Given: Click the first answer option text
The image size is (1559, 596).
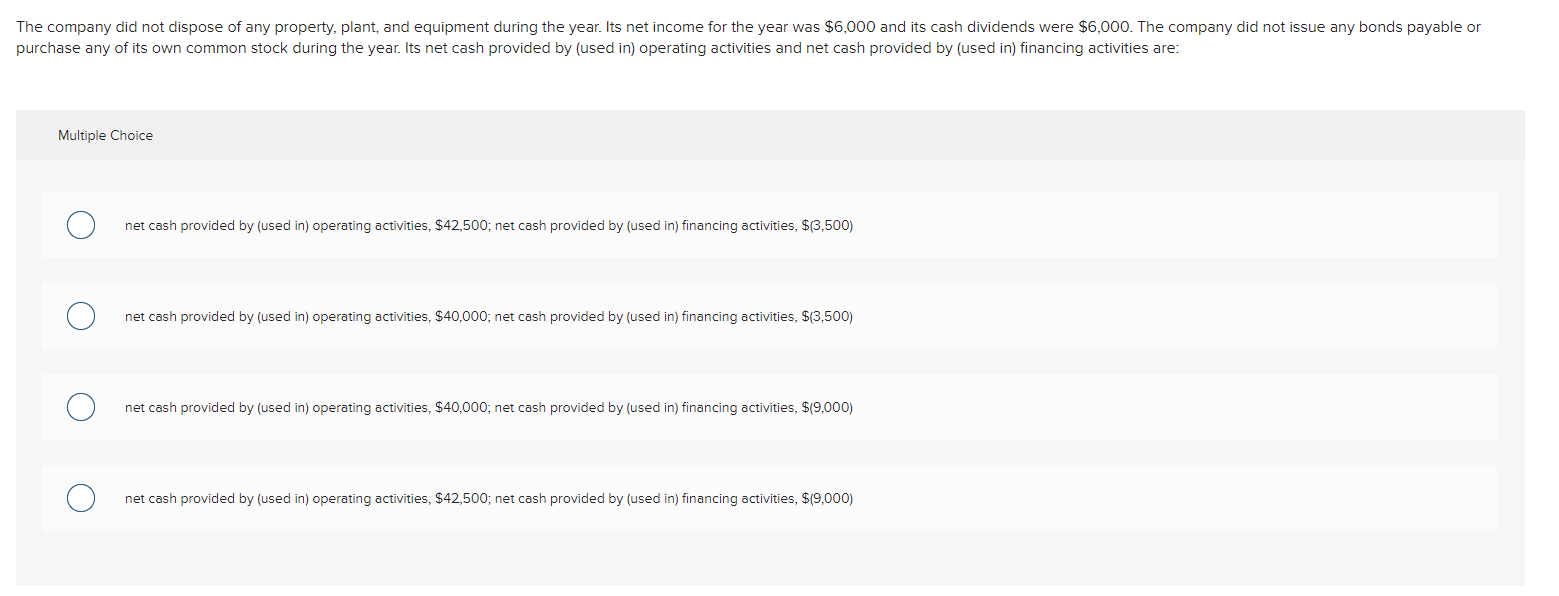Looking at the screenshot, I should coord(488,225).
